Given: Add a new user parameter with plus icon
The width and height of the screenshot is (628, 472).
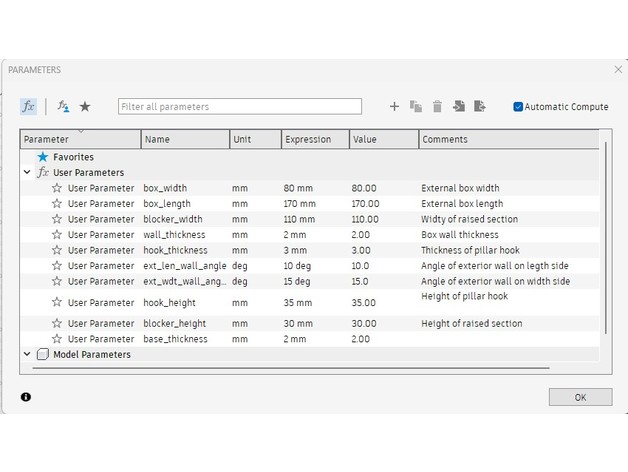Looking at the screenshot, I should click(x=394, y=106).
